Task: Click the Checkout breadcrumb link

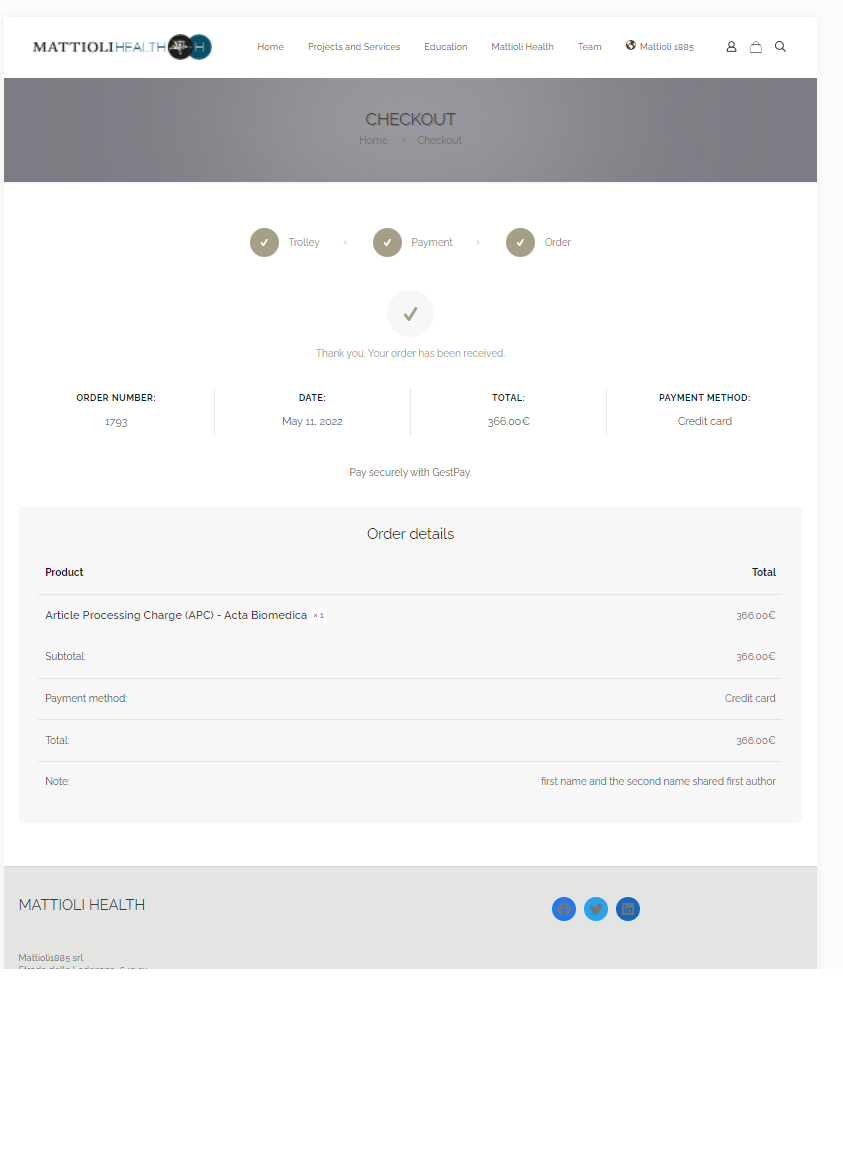Action: [439, 140]
